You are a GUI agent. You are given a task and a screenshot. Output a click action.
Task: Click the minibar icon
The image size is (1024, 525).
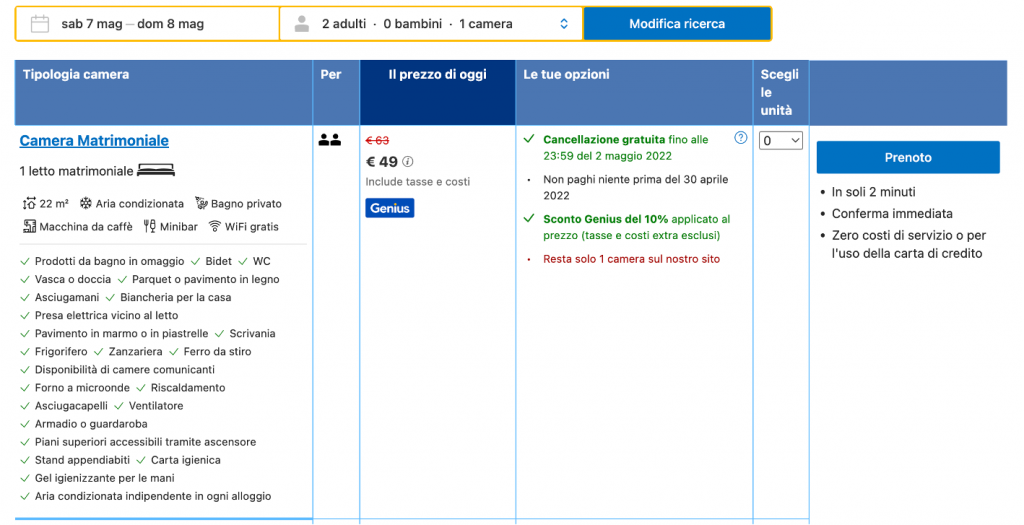150,227
